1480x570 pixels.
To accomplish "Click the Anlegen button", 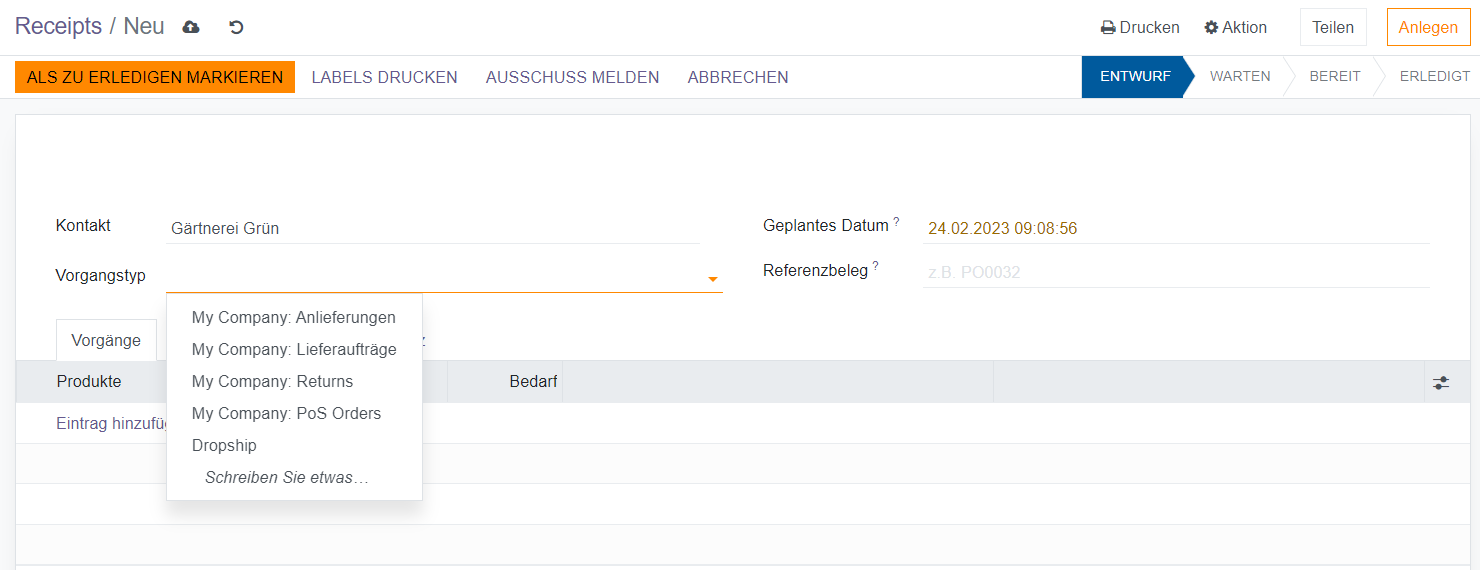I will [x=1427, y=27].
